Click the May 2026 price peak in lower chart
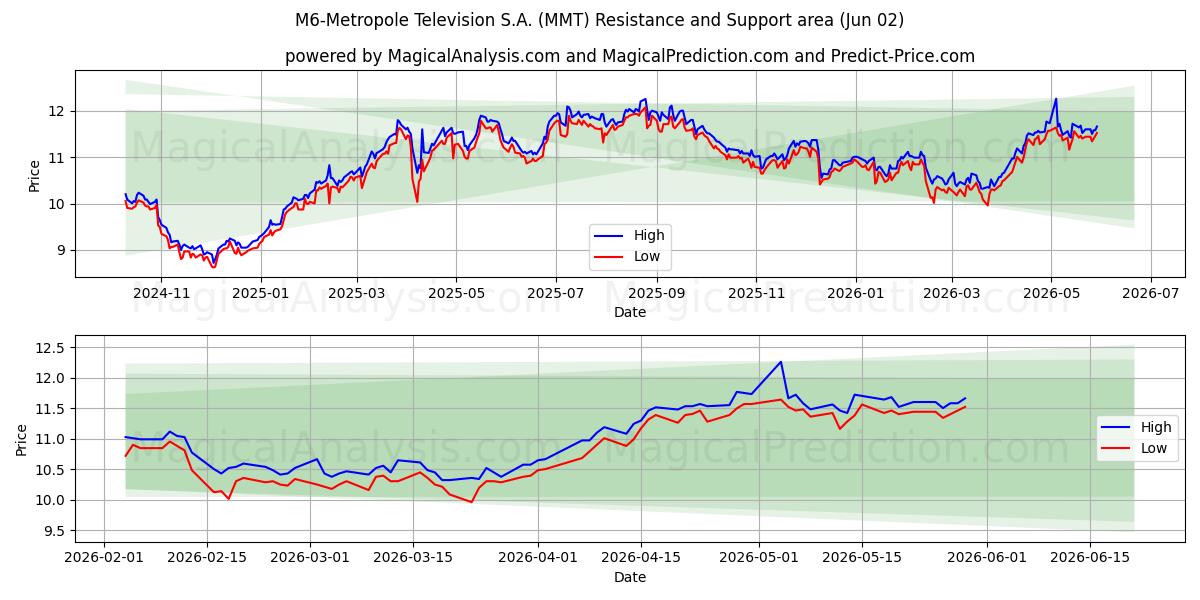Screen dimensions: 1200x600 coord(780,362)
